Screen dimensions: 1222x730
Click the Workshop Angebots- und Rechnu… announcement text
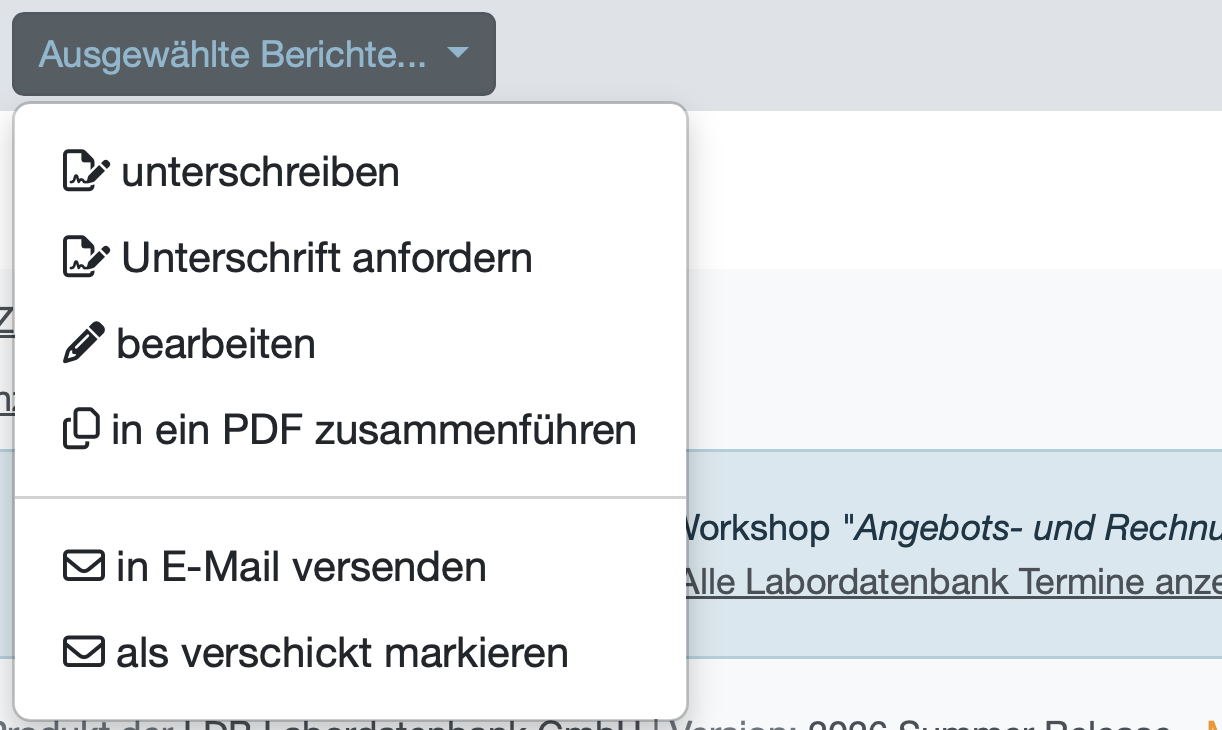[x=954, y=527]
